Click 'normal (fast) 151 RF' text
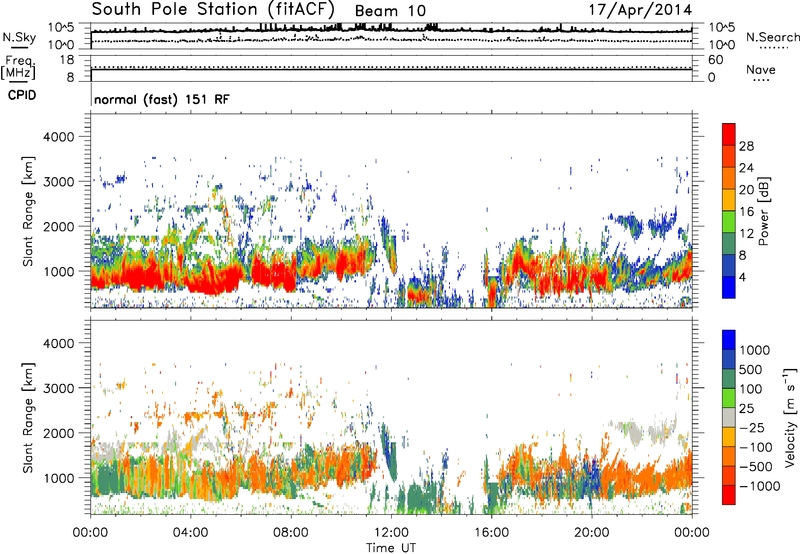Image resolution: width=800 pixels, height=554 pixels. tap(162, 99)
